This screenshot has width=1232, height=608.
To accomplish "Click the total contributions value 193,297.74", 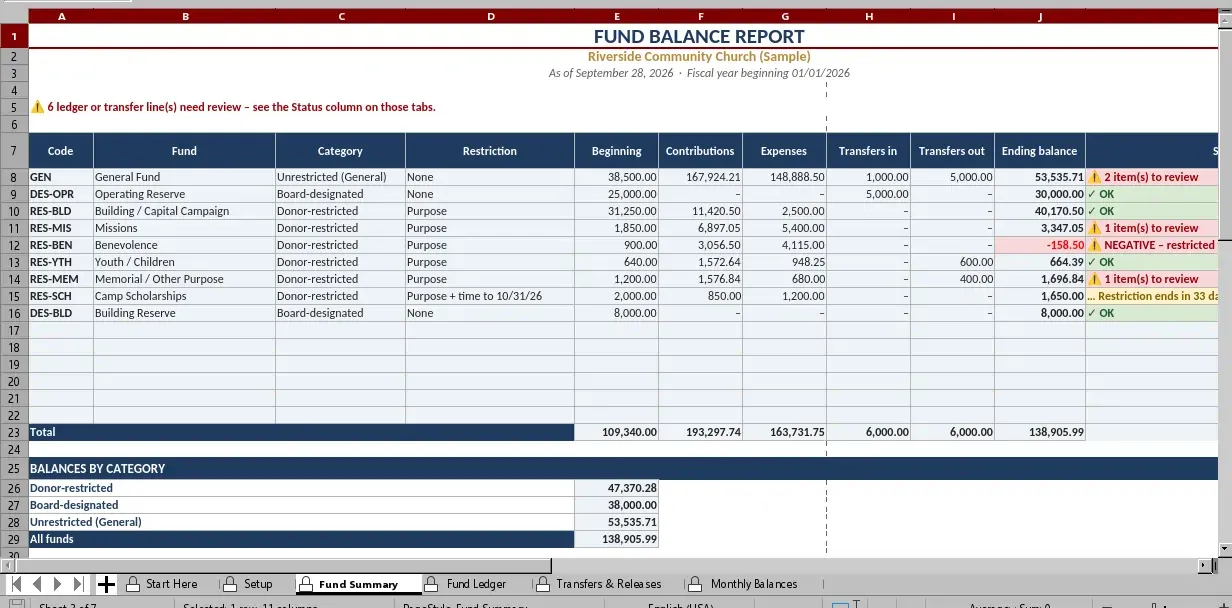I will click(700, 432).
